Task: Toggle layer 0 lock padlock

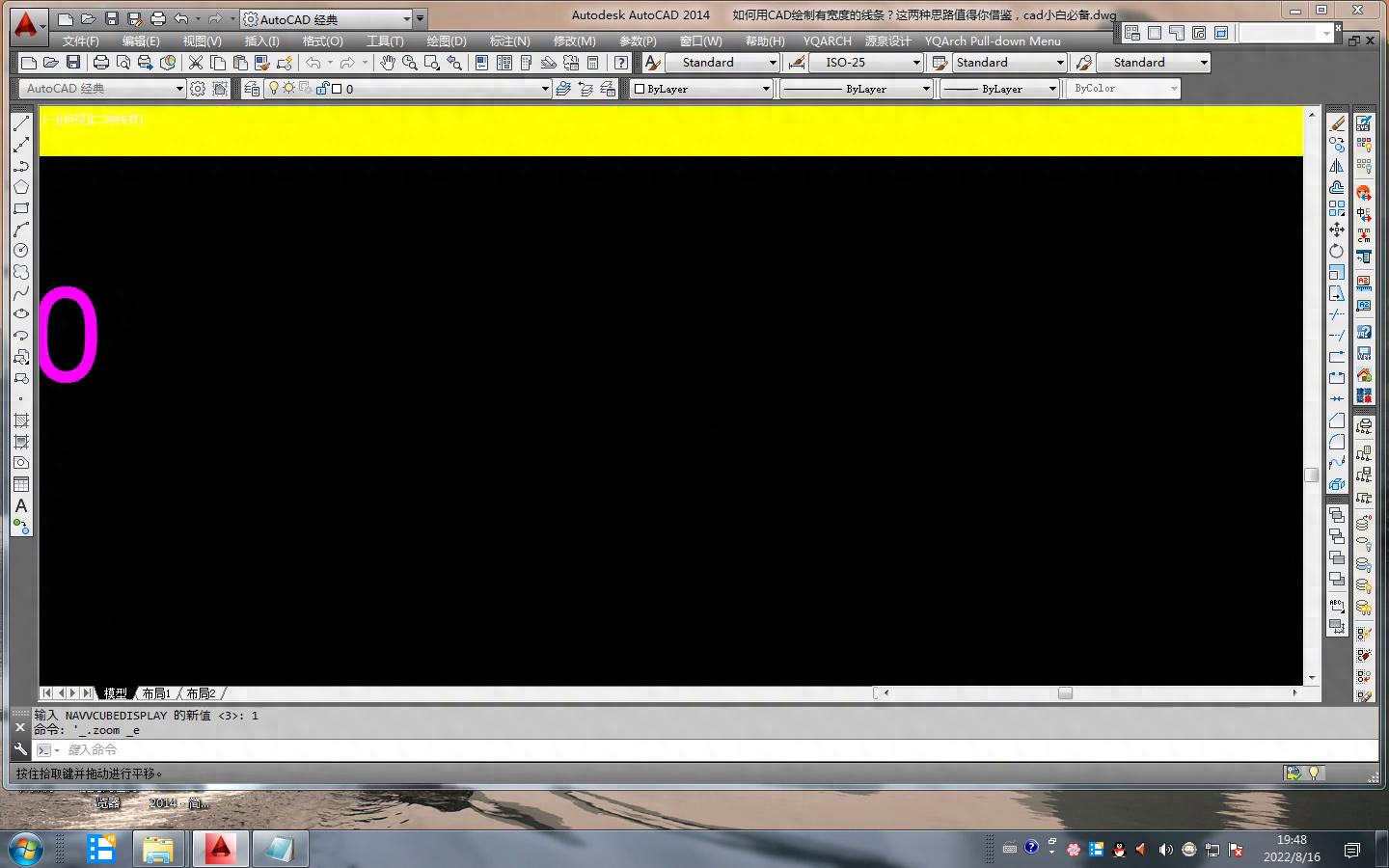Action: (x=322, y=89)
